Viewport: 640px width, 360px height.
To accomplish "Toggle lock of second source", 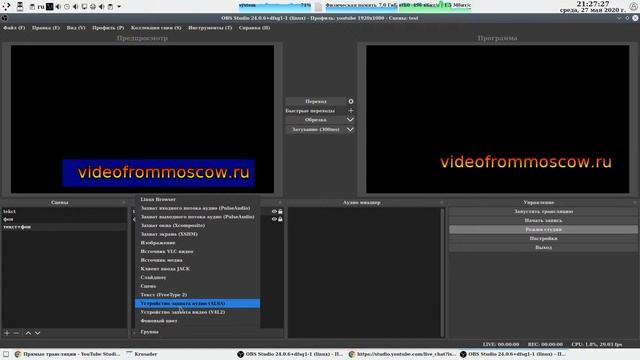I will [x=280, y=219].
